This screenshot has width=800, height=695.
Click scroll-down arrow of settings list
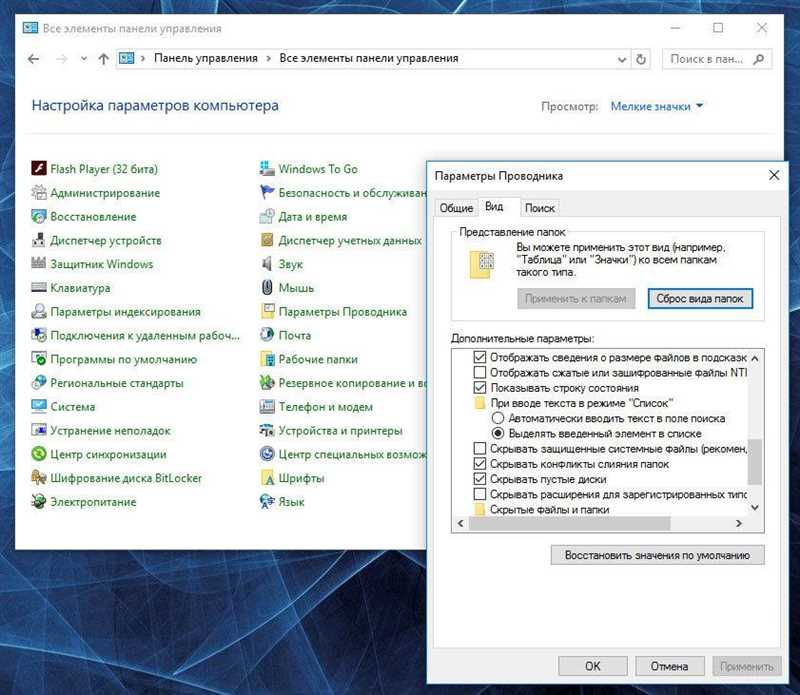pyautogui.click(x=755, y=508)
